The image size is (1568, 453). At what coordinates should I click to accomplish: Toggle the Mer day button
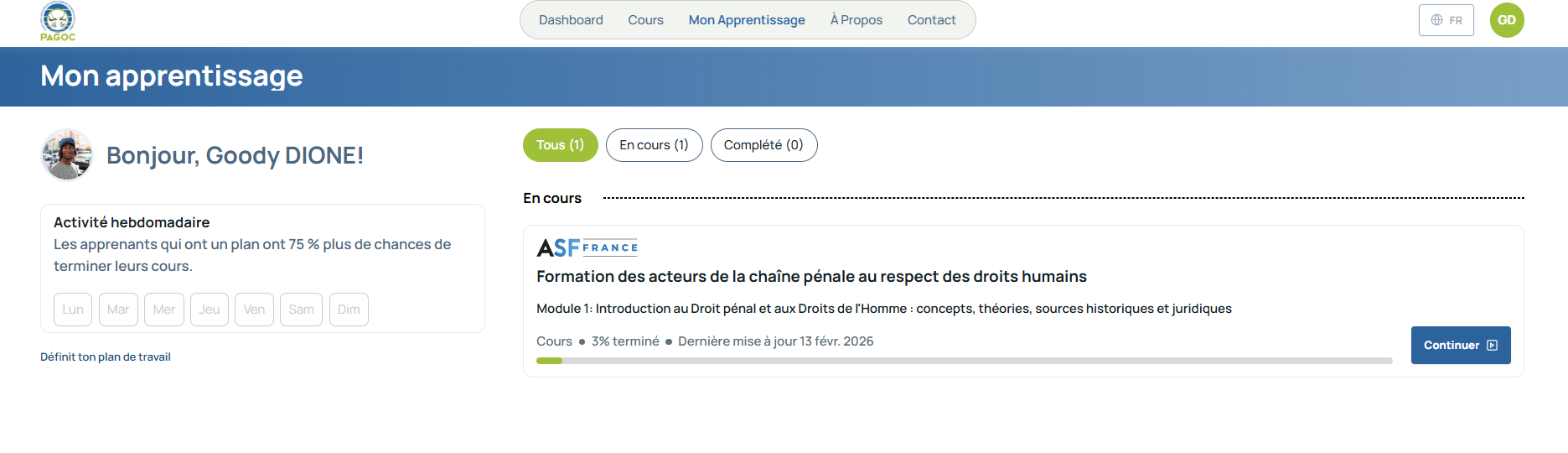click(164, 310)
